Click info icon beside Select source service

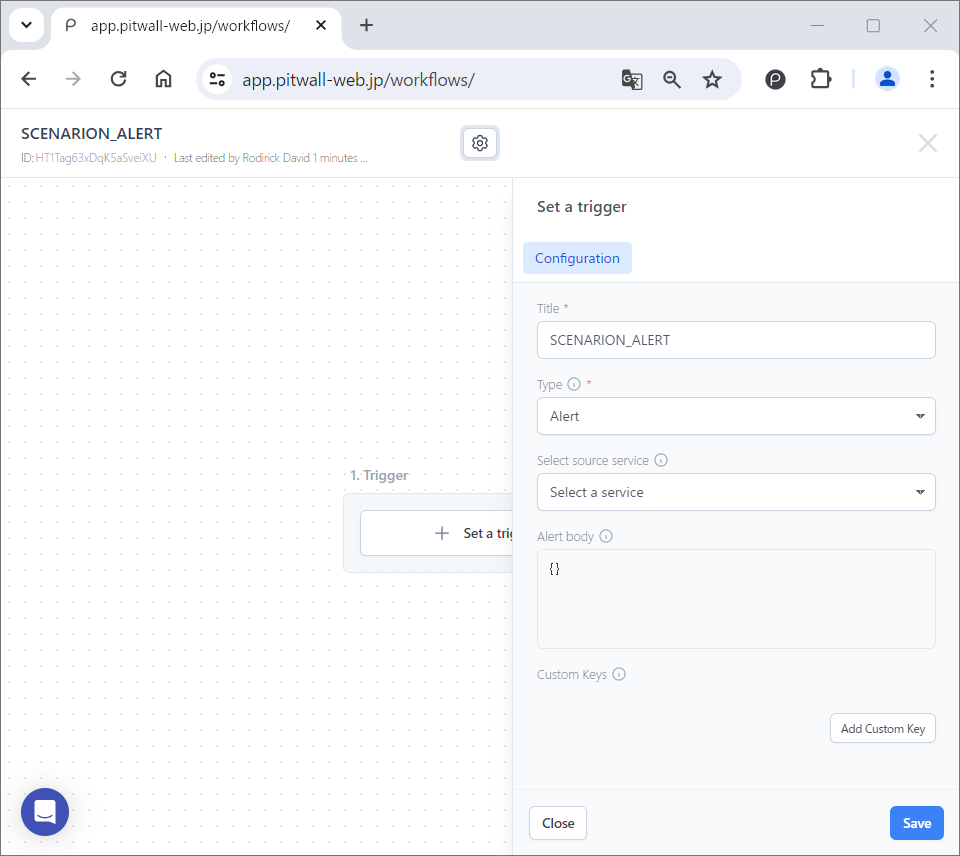[661, 461]
